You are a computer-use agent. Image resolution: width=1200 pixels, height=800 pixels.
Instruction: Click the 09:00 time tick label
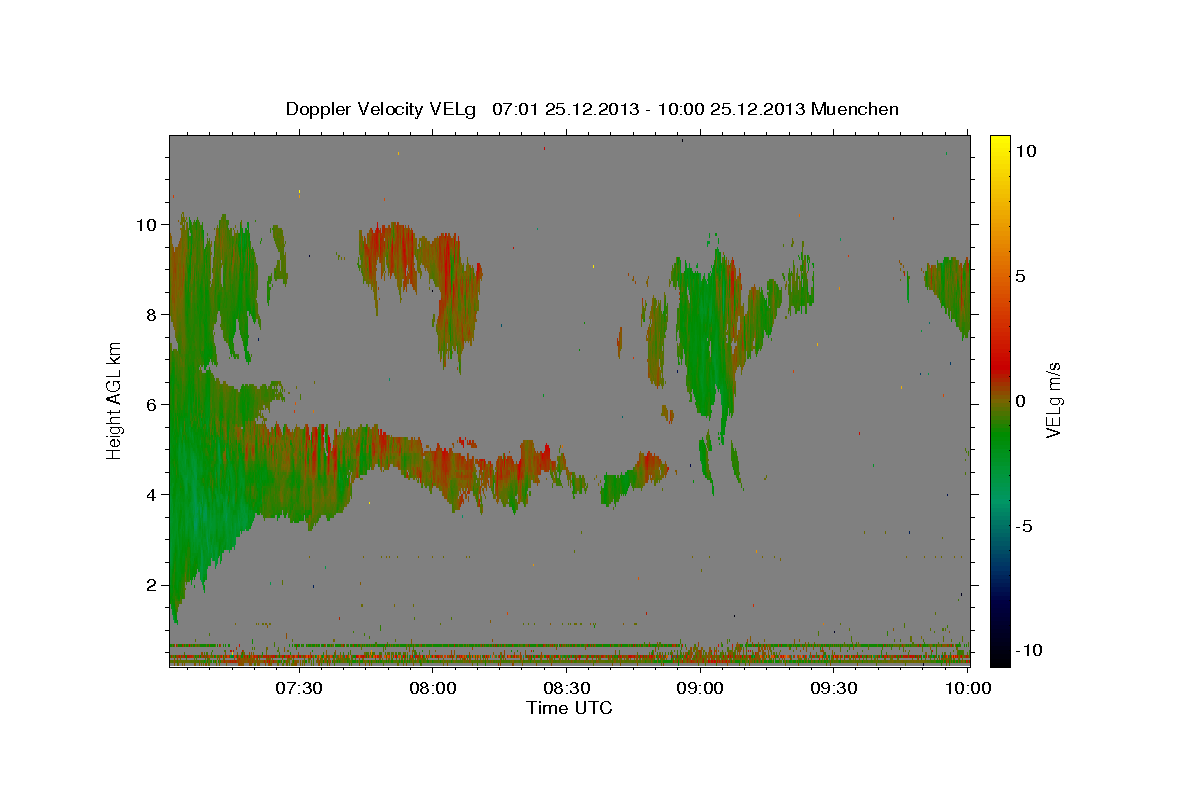pos(700,688)
